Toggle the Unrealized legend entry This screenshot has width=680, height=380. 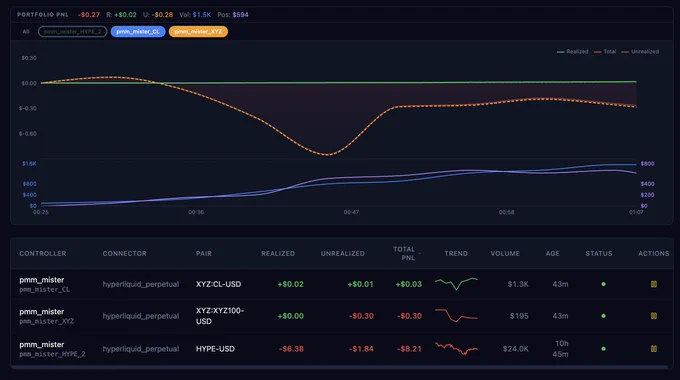pos(640,52)
